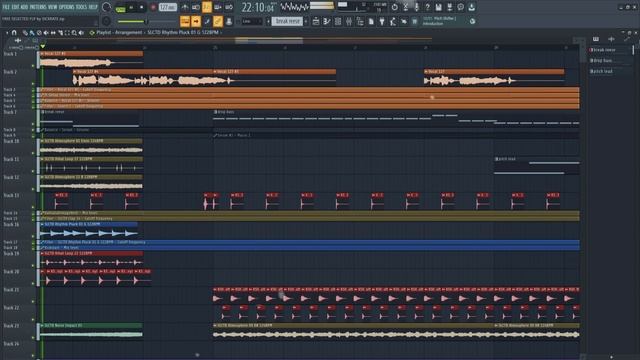This screenshot has height=360, width=640.
Task: Click the master volume knob
Action: (x=107, y=7)
